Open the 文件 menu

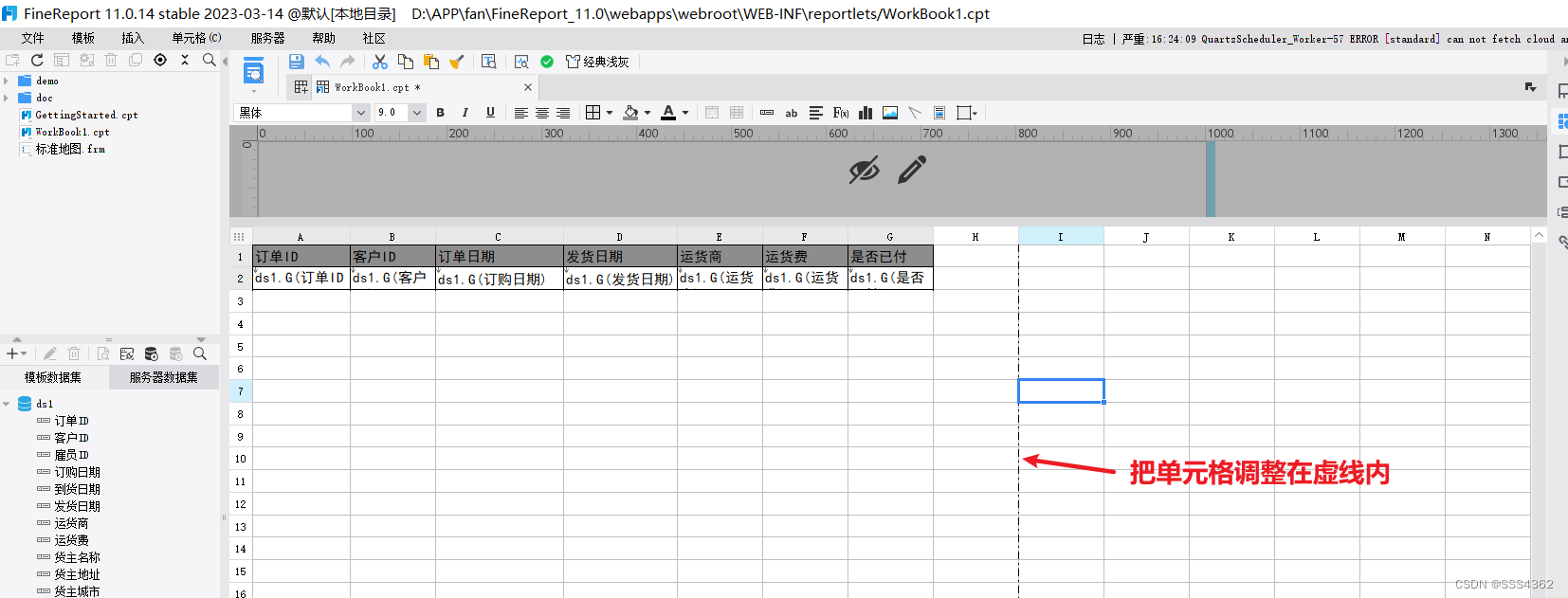click(x=33, y=38)
